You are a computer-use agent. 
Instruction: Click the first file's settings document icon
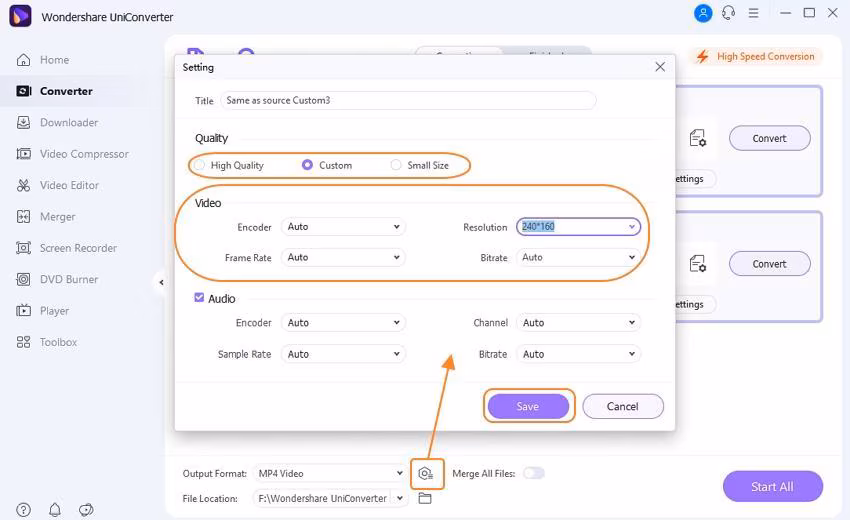(x=698, y=138)
